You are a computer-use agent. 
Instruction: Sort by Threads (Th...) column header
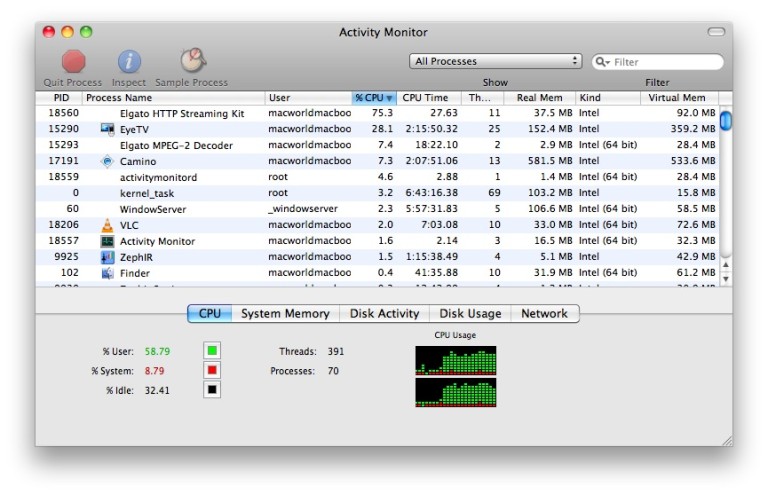pos(482,97)
